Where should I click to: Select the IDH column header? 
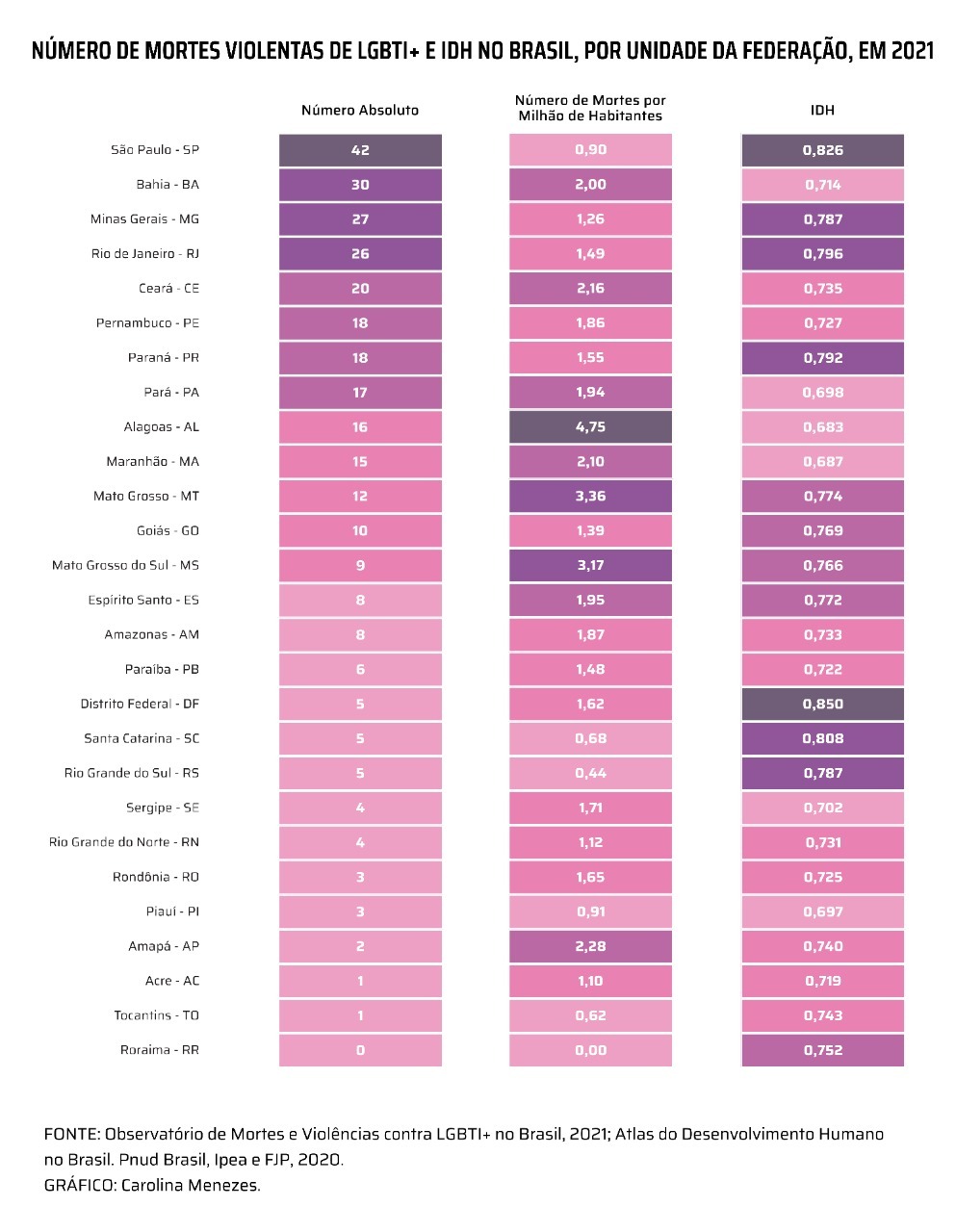(822, 110)
